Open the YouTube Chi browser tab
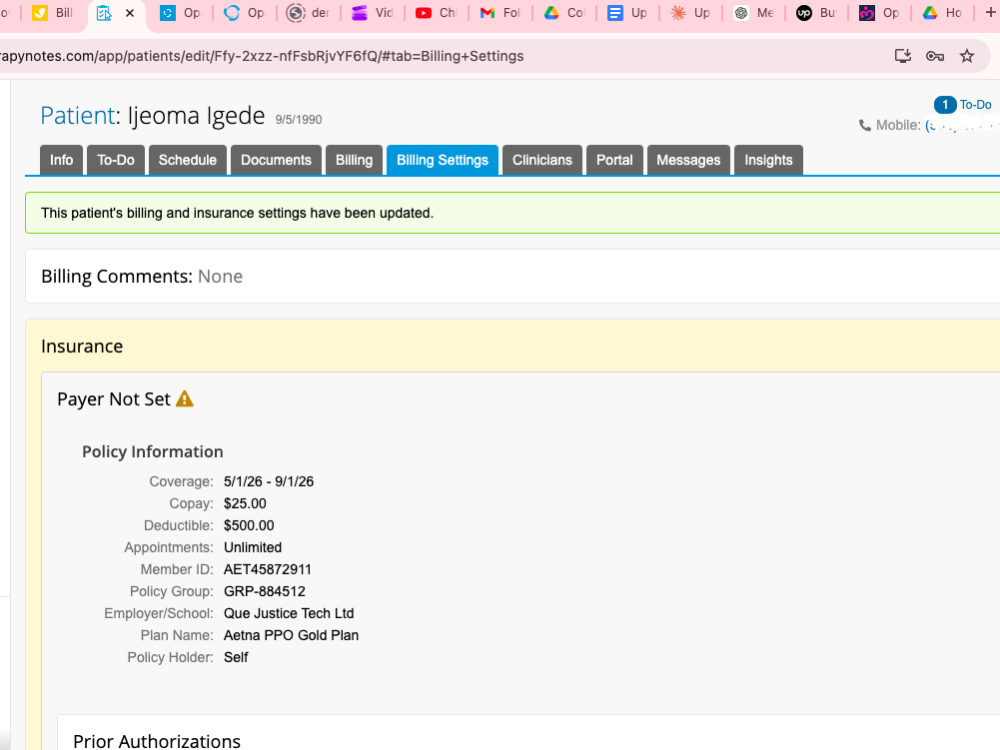1000x750 pixels. point(436,13)
